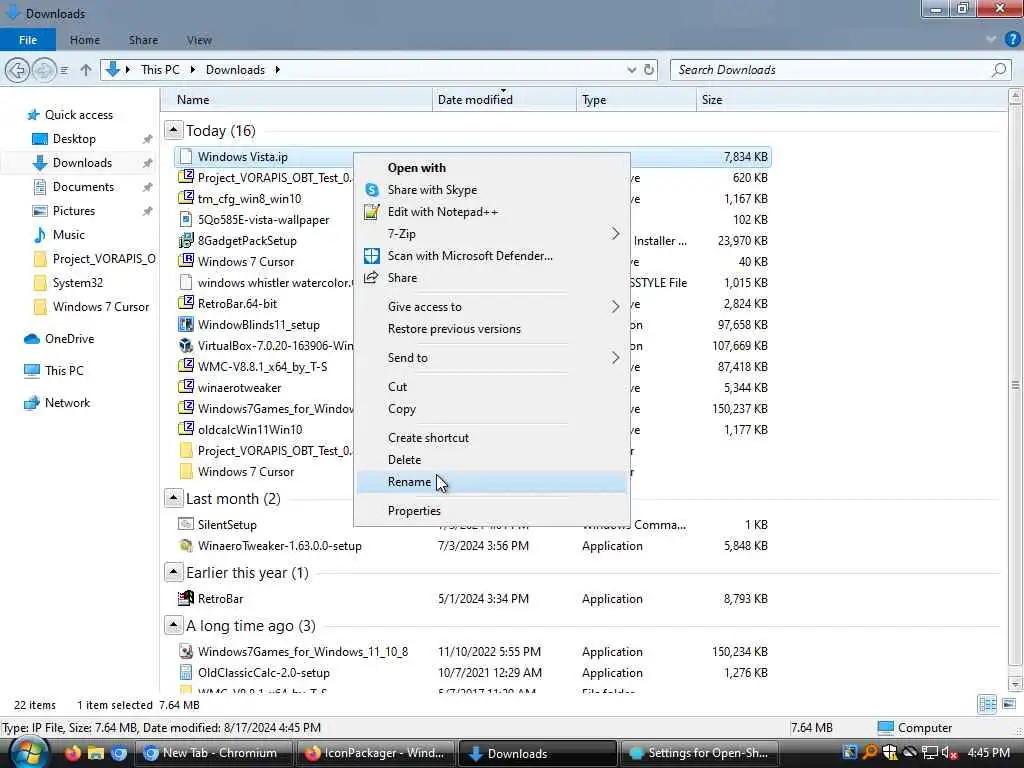1024x768 pixels.
Task: Open Documents in navigation pane
Action: click(83, 187)
